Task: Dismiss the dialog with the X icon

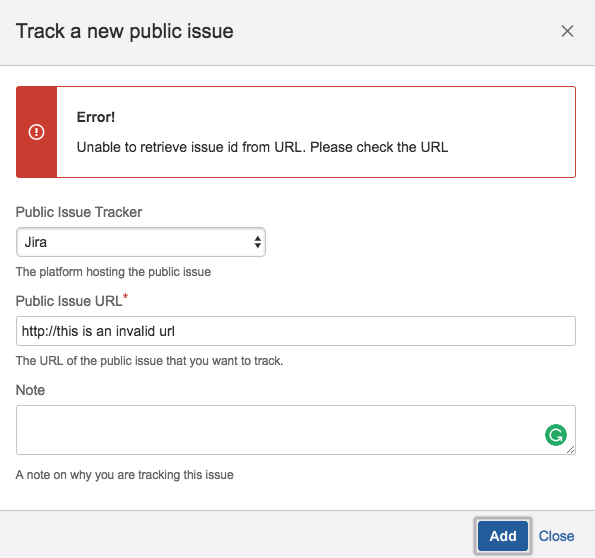Action: point(567,31)
